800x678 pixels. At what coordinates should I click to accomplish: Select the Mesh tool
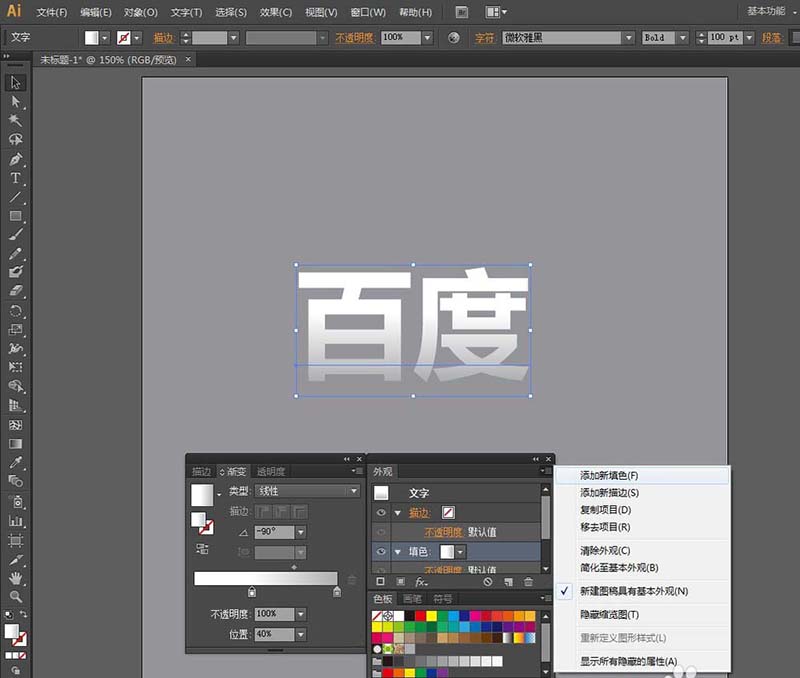pos(15,425)
